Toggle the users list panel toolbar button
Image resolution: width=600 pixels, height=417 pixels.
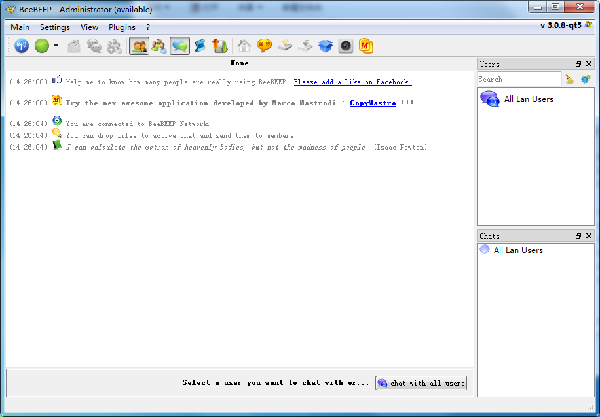click(x=140, y=46)
